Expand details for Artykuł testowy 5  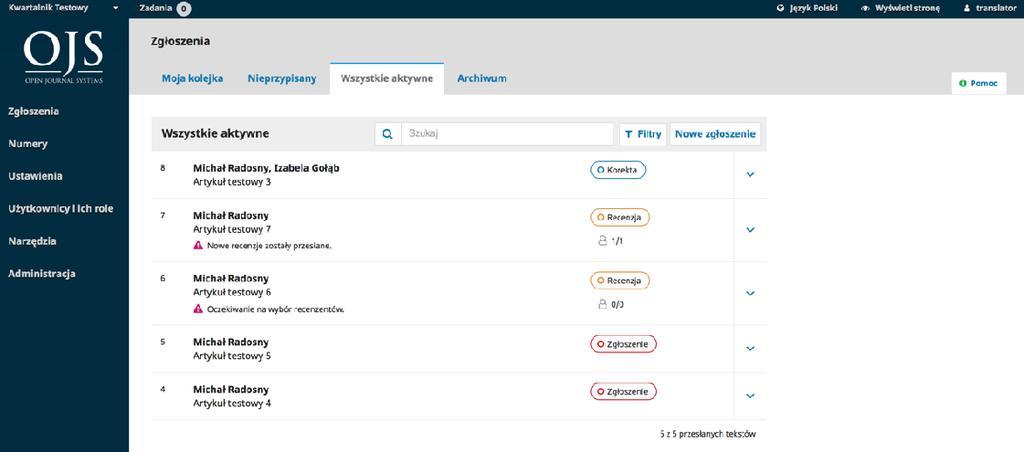point(750,349)
